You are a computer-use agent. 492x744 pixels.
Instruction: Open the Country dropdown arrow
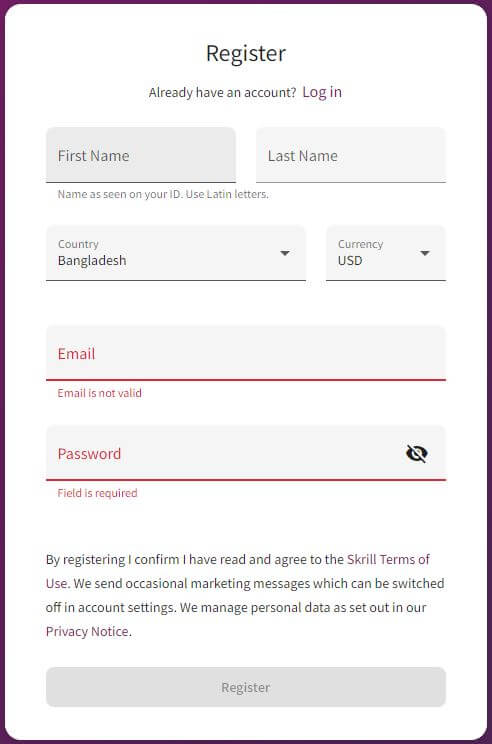pos(285,253)
